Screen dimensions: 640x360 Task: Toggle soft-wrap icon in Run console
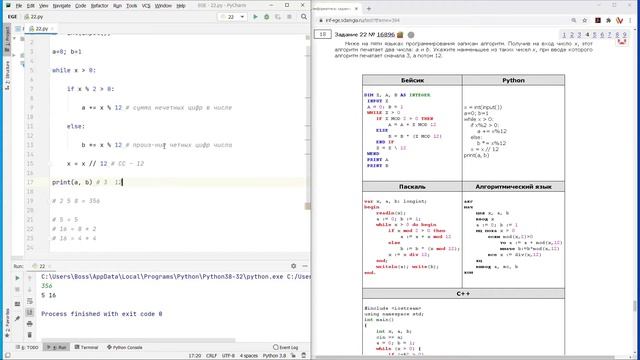(x=30, y=301)
